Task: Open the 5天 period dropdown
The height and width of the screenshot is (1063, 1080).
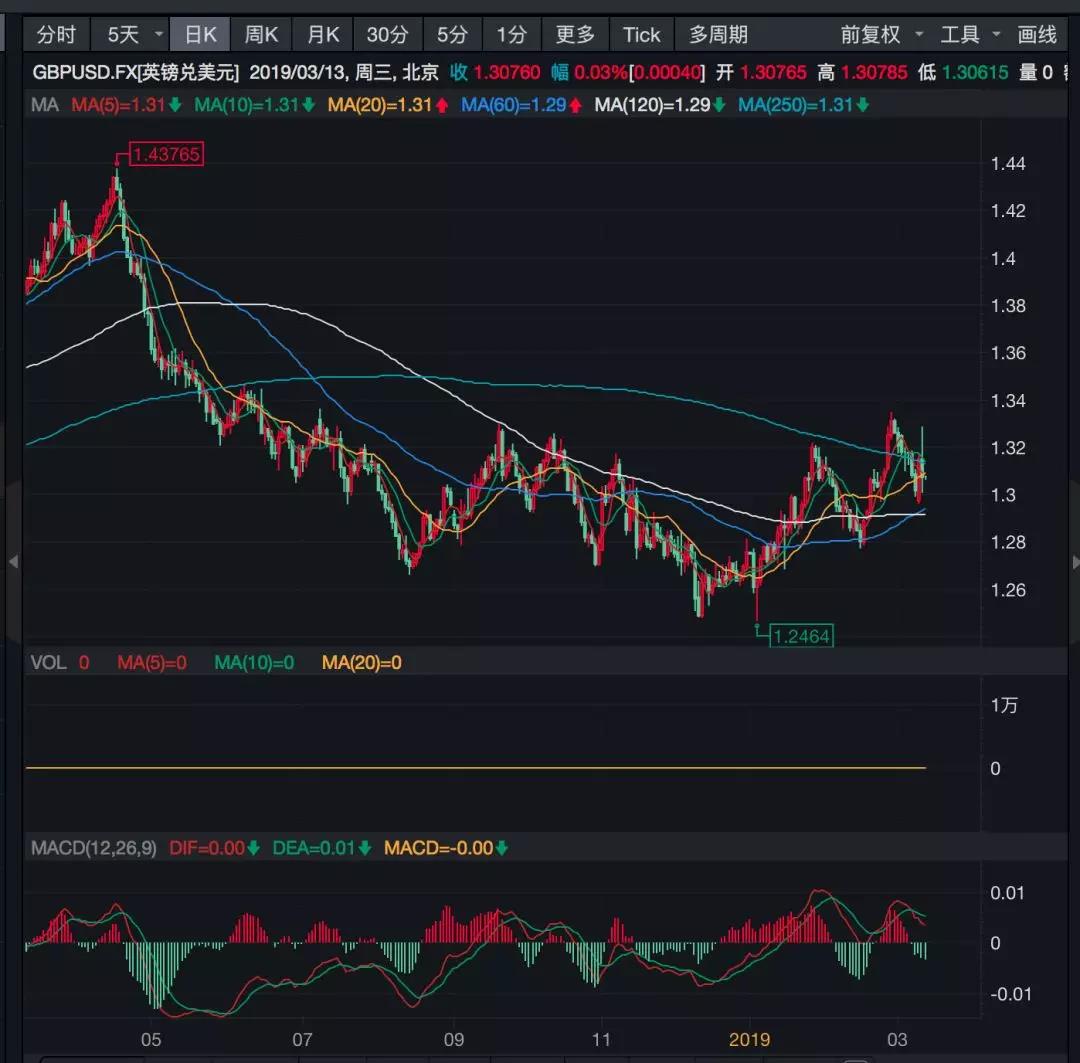Action: [x=134, y=35]
